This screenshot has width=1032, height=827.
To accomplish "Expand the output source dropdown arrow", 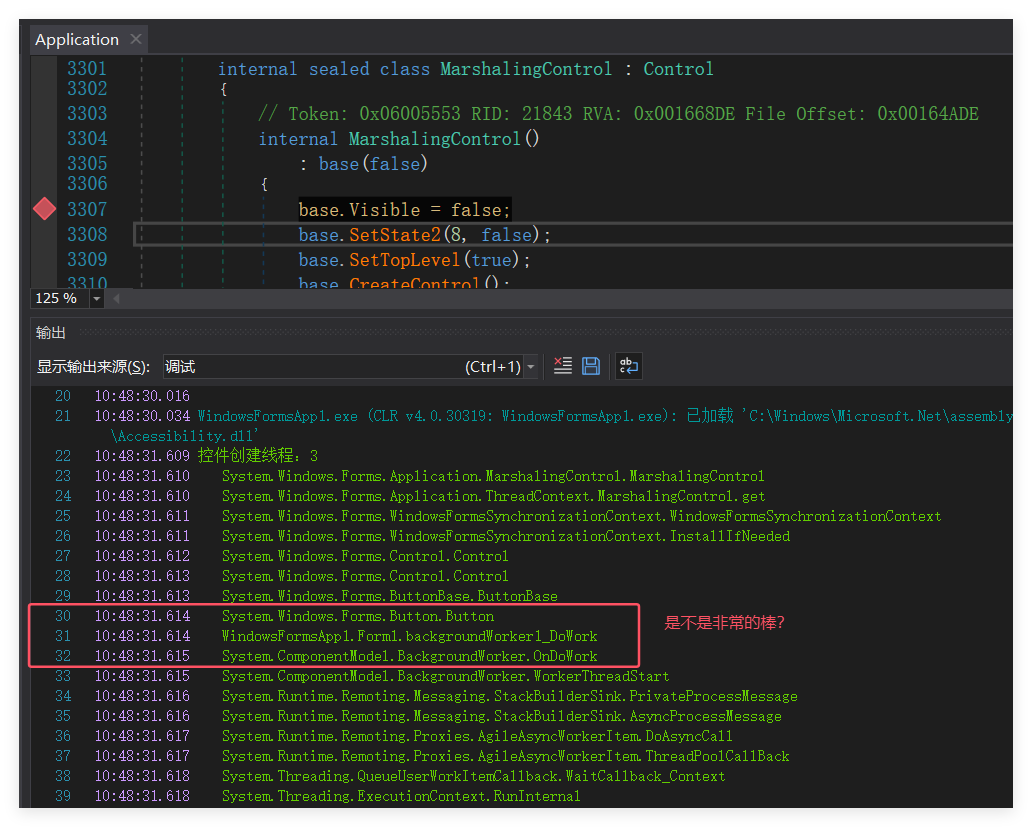I will pyautogui.click(x=530, y=367).
